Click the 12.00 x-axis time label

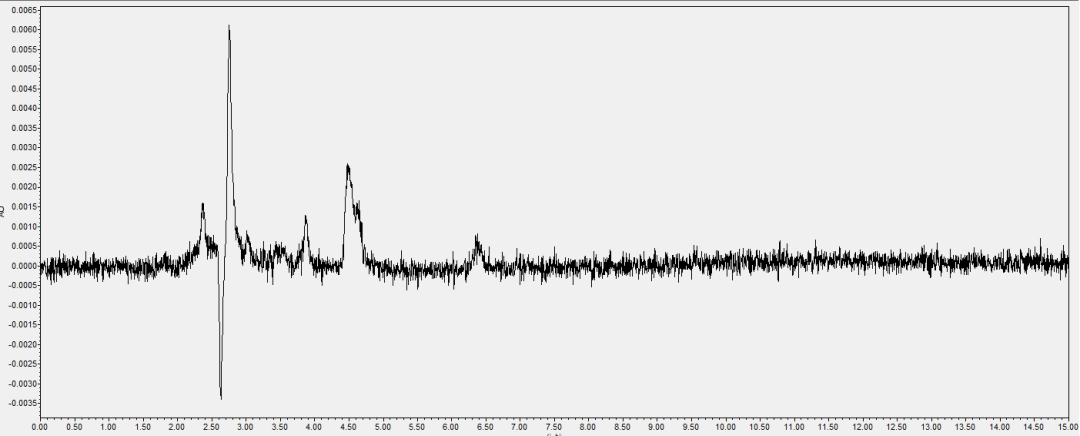[862, 427]
